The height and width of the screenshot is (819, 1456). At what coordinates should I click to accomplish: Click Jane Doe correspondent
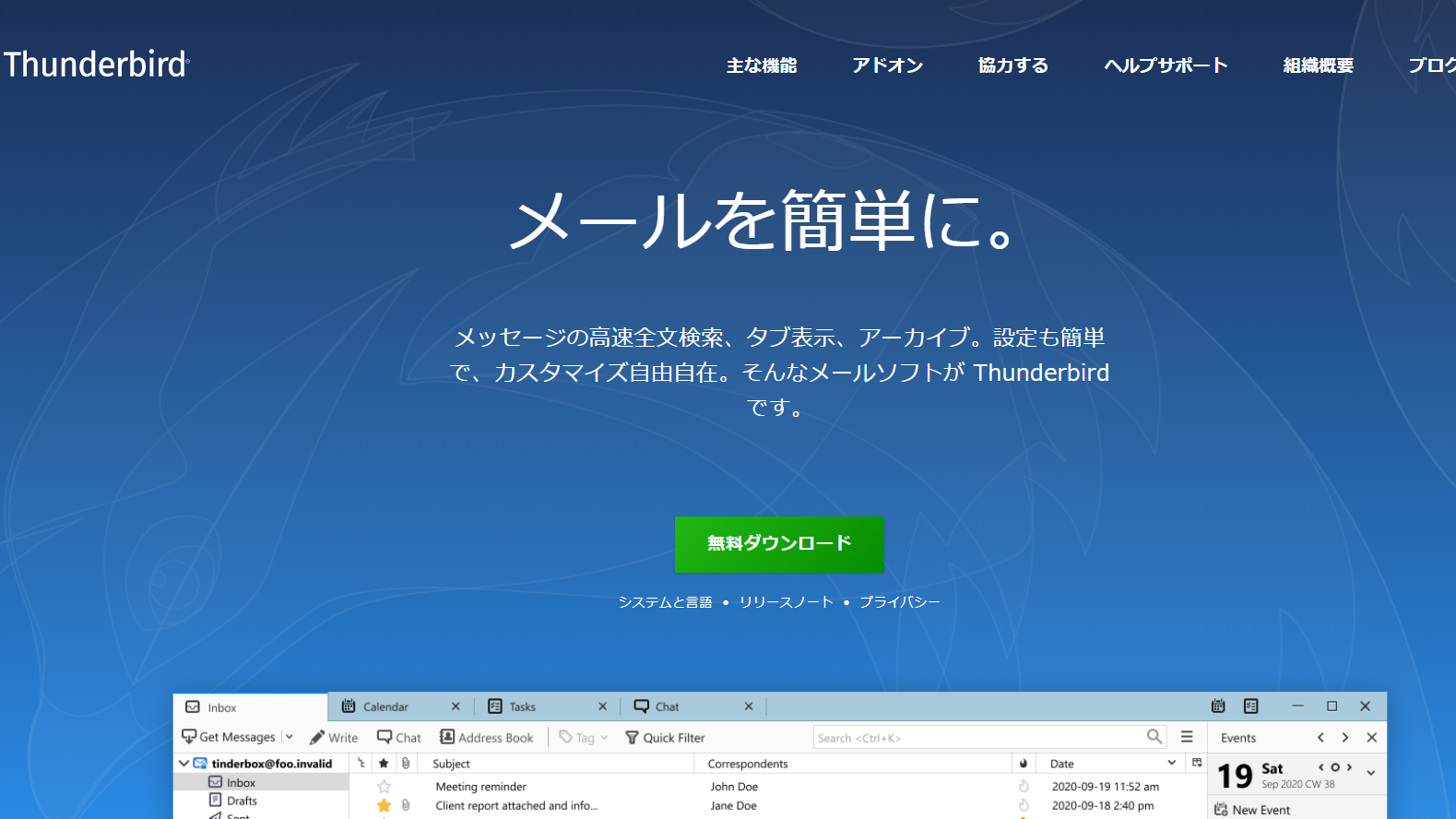pos(733,805)
